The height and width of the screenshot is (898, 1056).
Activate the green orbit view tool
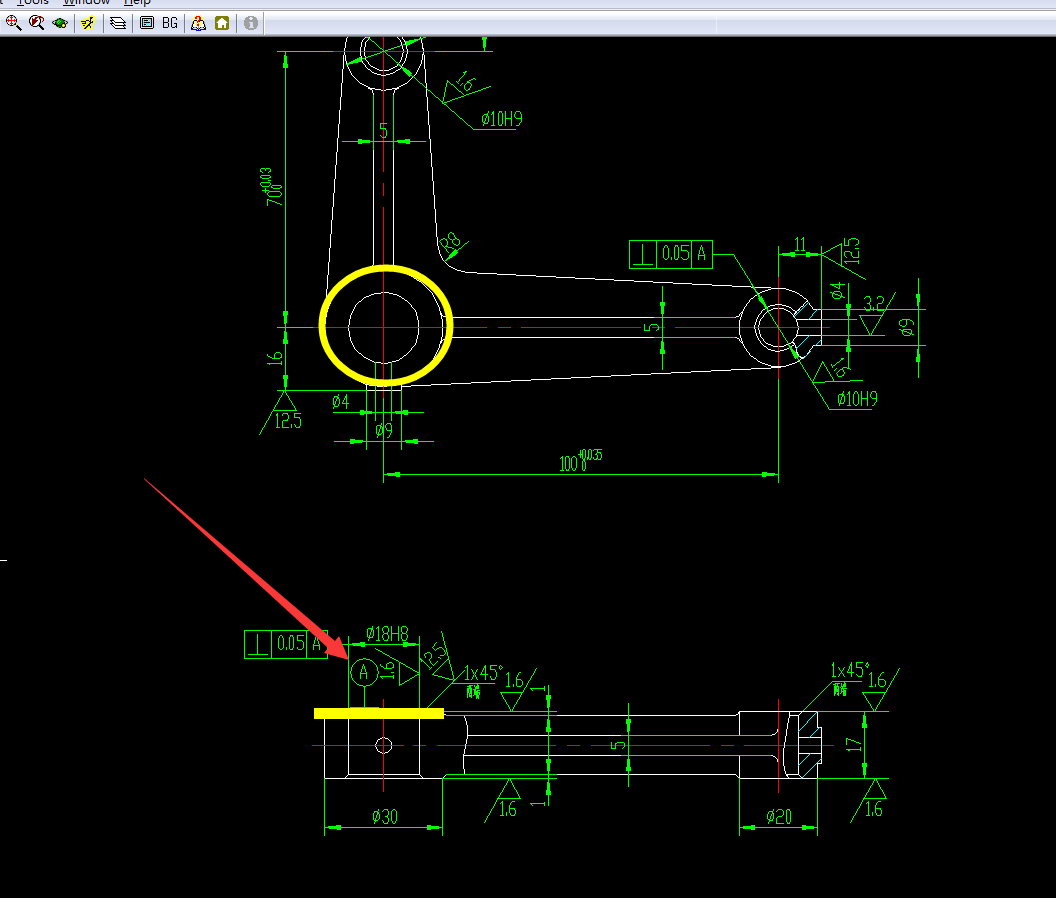point(60,23)
